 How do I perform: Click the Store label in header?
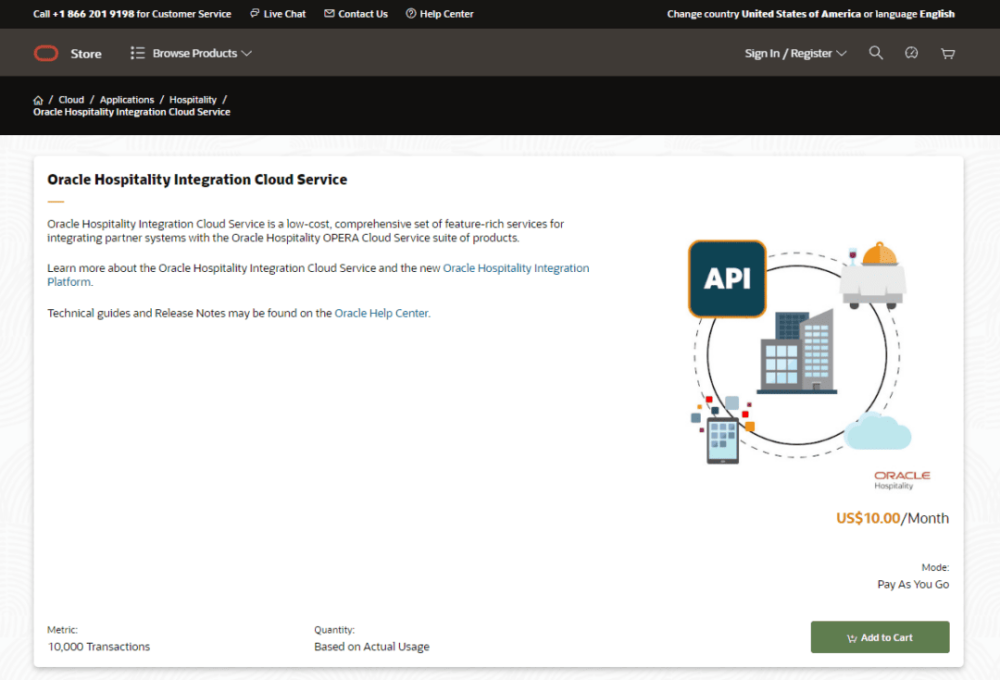[86, 54]
